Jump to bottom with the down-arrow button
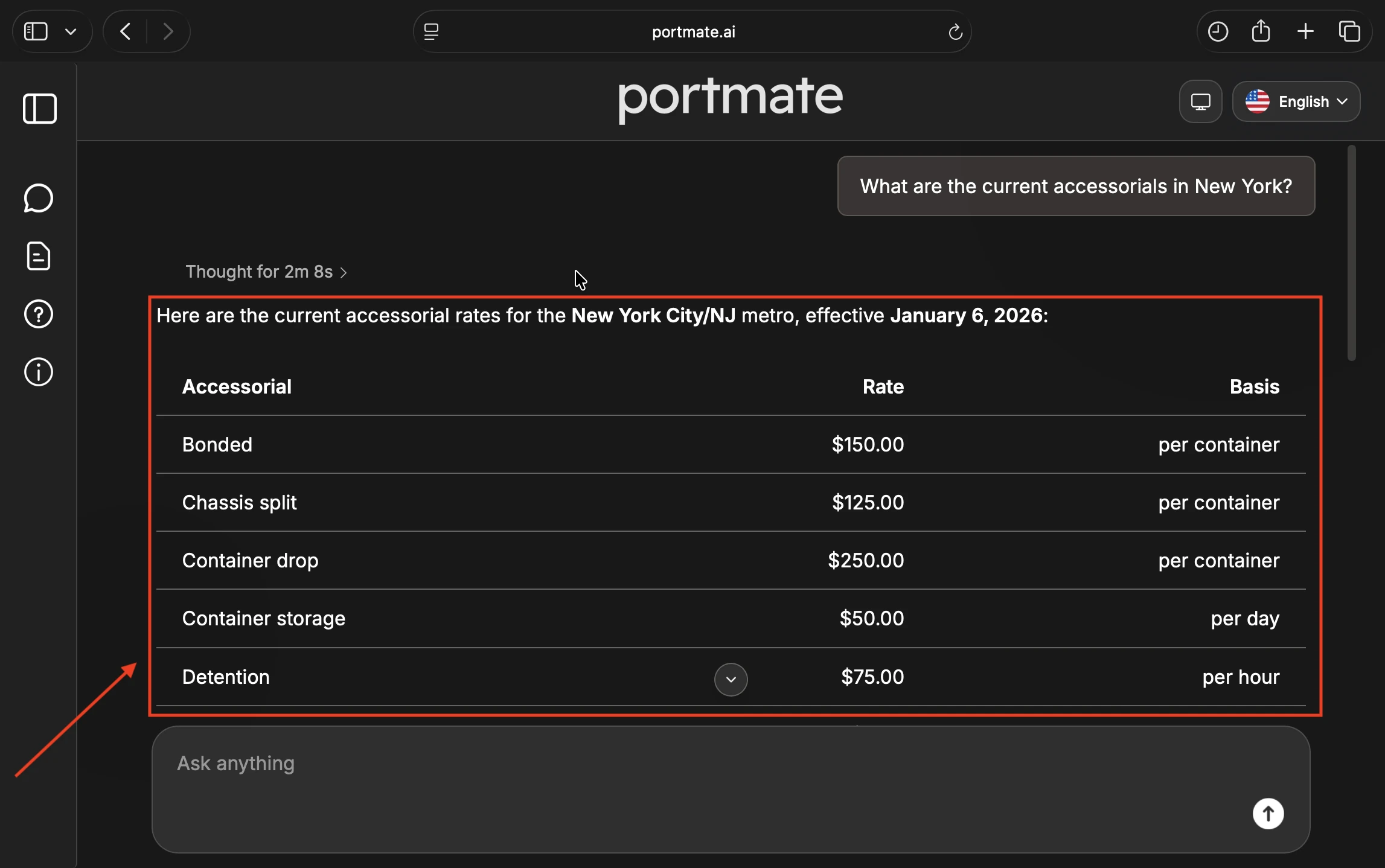Image resolution: width=1385 pixels, height=868 pixels. pyautogui.click(x=731, y=680)
